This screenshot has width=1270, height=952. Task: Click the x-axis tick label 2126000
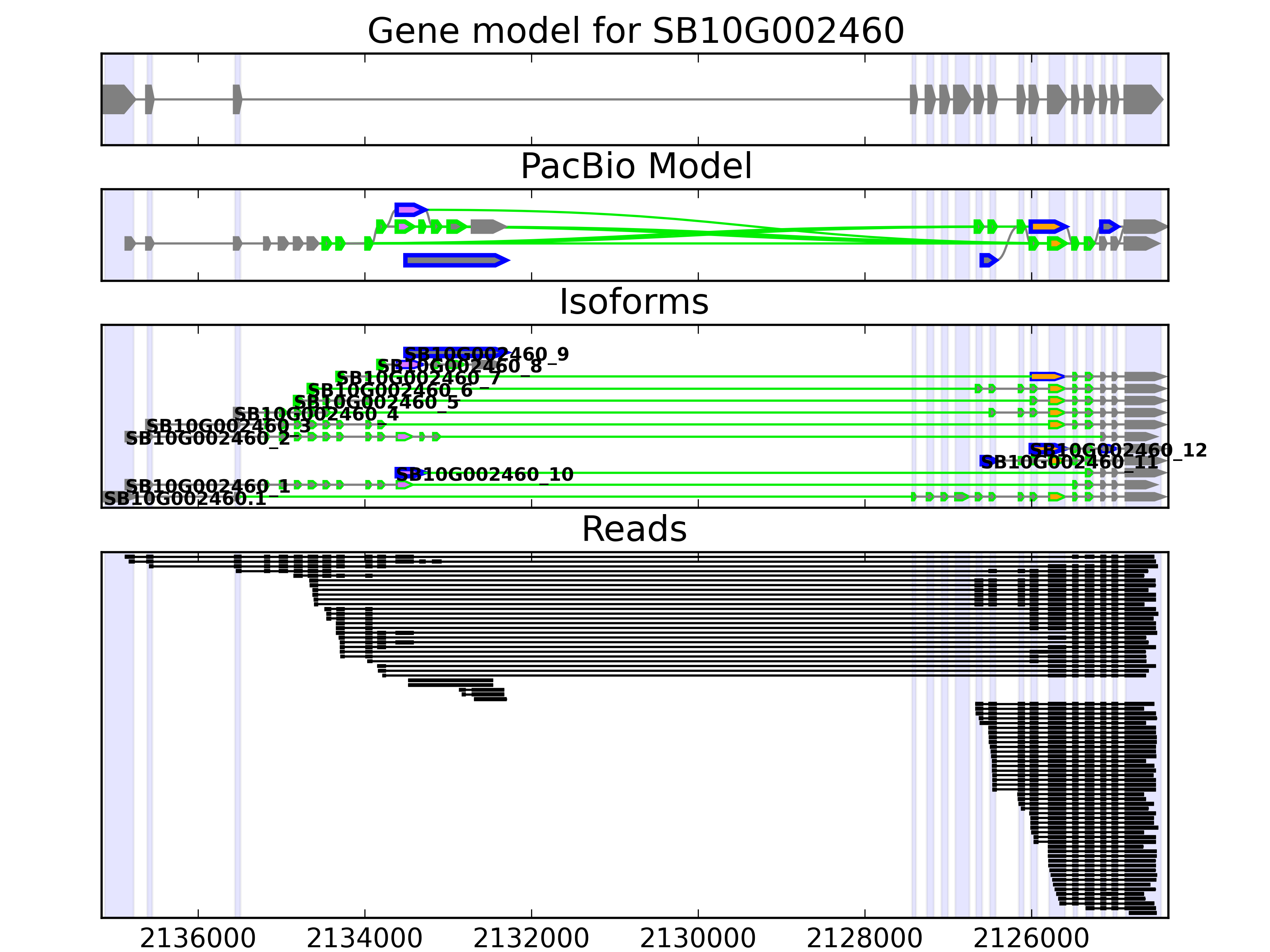pos(1031,939)
